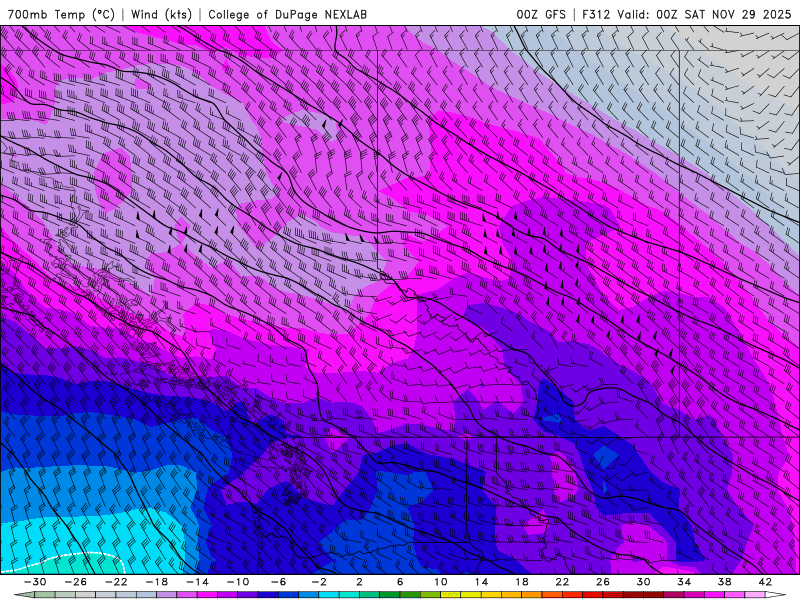The height and width of the screenshot is (600, 800).
Task: Click the -10 colorbar scale label
Action: [238, 582]
